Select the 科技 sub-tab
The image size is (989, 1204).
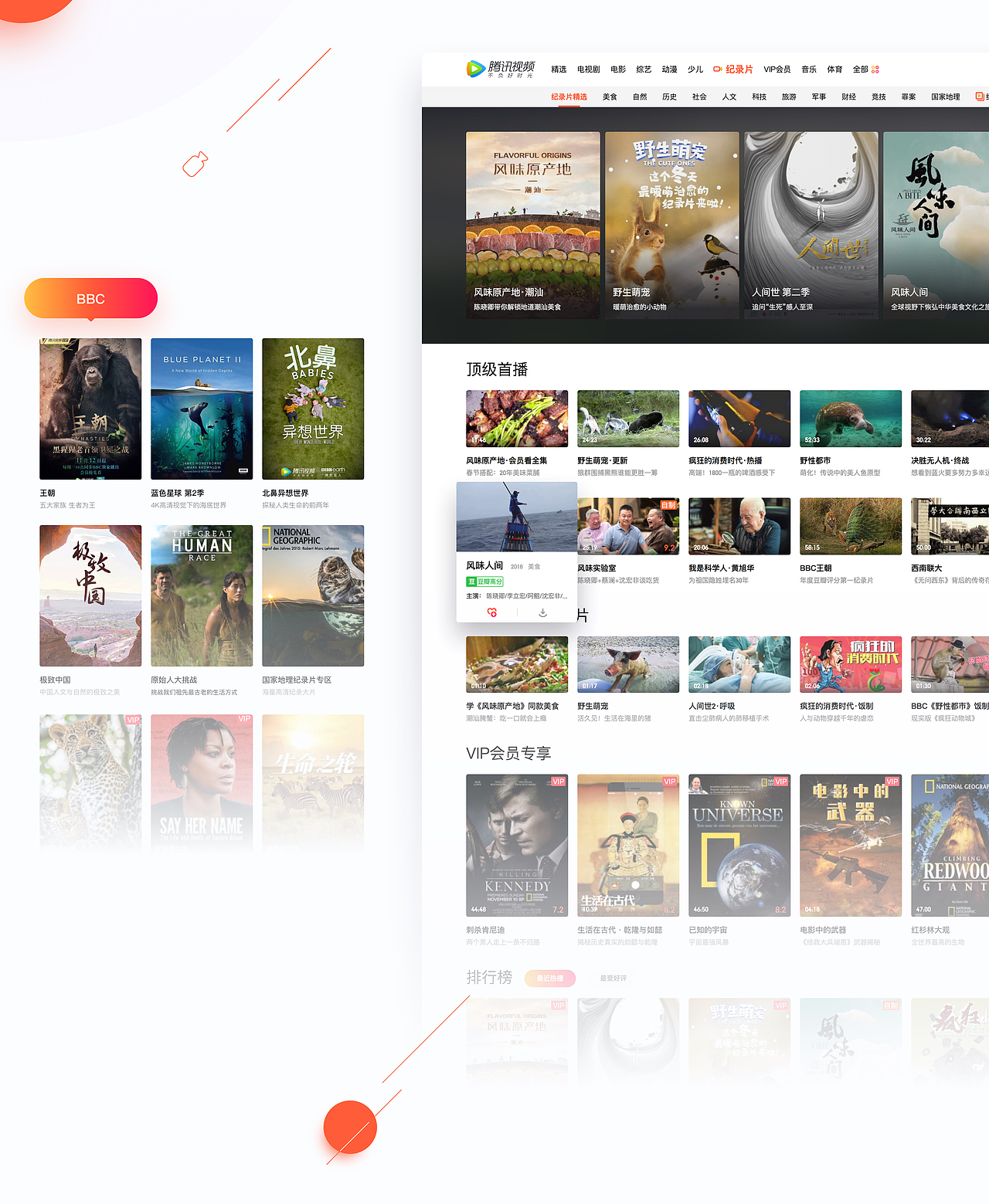(x=760, y=97)
